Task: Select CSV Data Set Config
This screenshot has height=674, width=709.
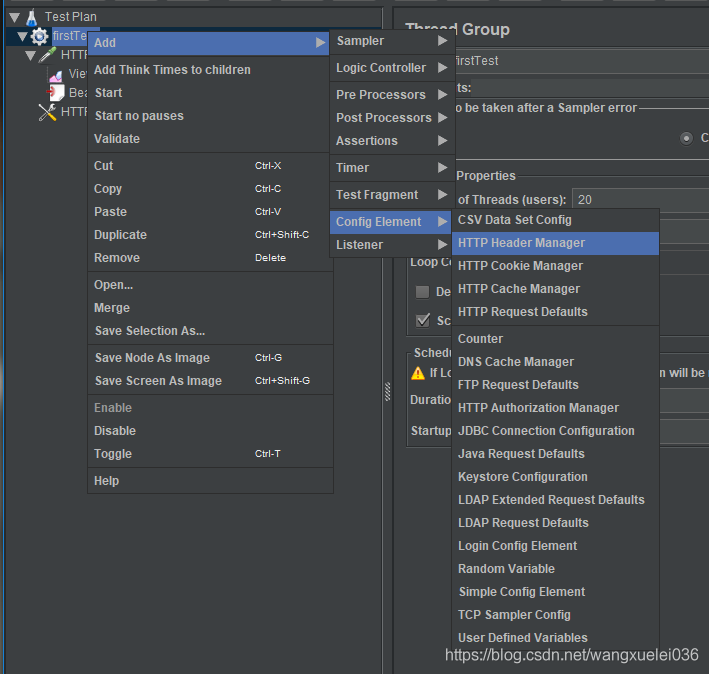Action: tap(514, 220)
